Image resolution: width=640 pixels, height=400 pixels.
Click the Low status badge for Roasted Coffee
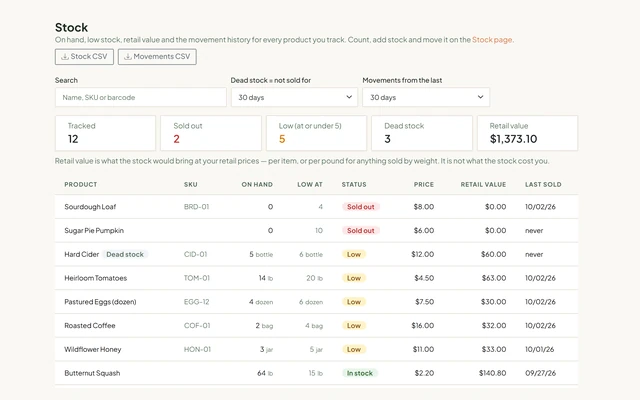click(x=354, y=325)
